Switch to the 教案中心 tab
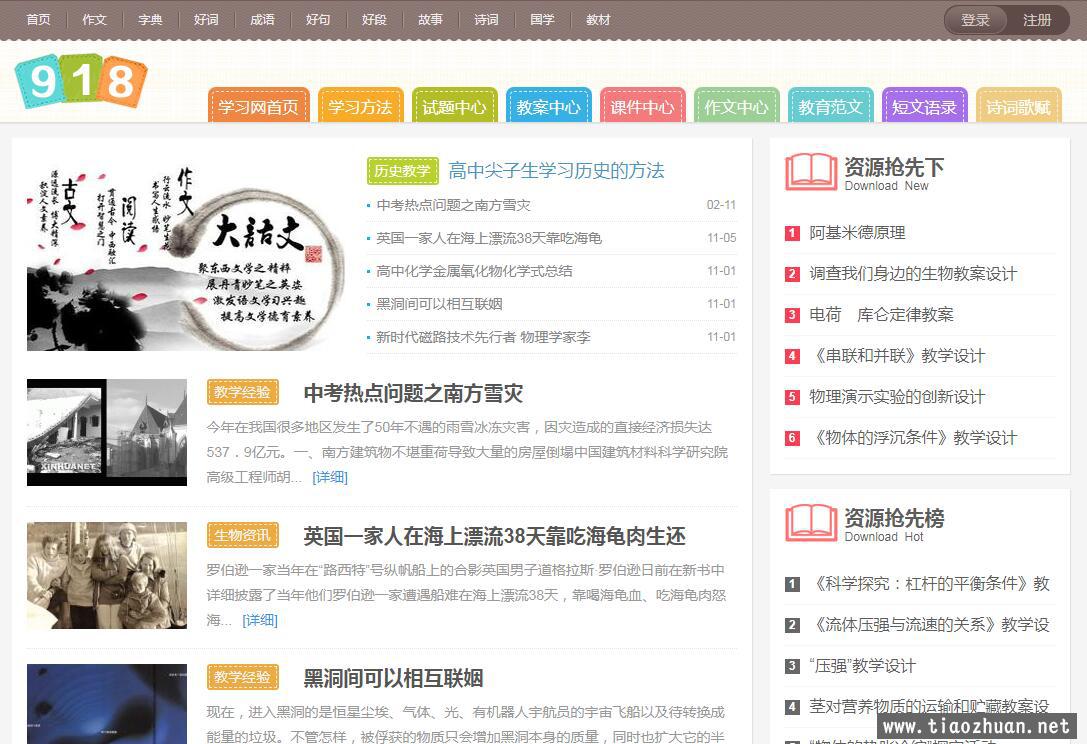The image size is (1087, 744). [x=548, y=106]
